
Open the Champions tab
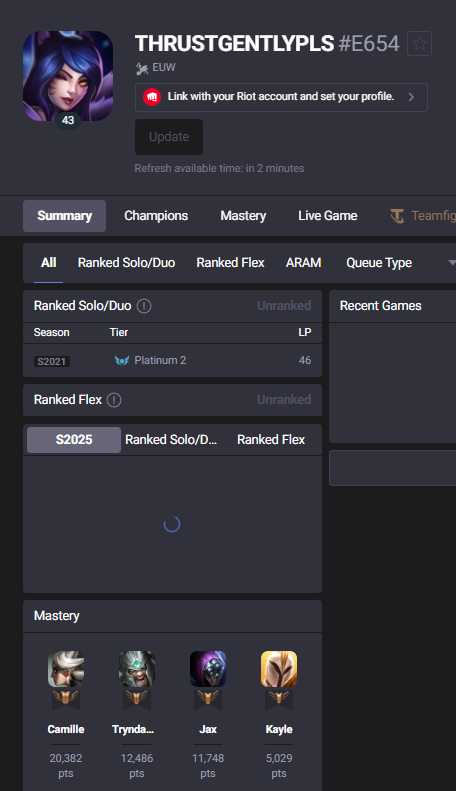click(156, 216)
